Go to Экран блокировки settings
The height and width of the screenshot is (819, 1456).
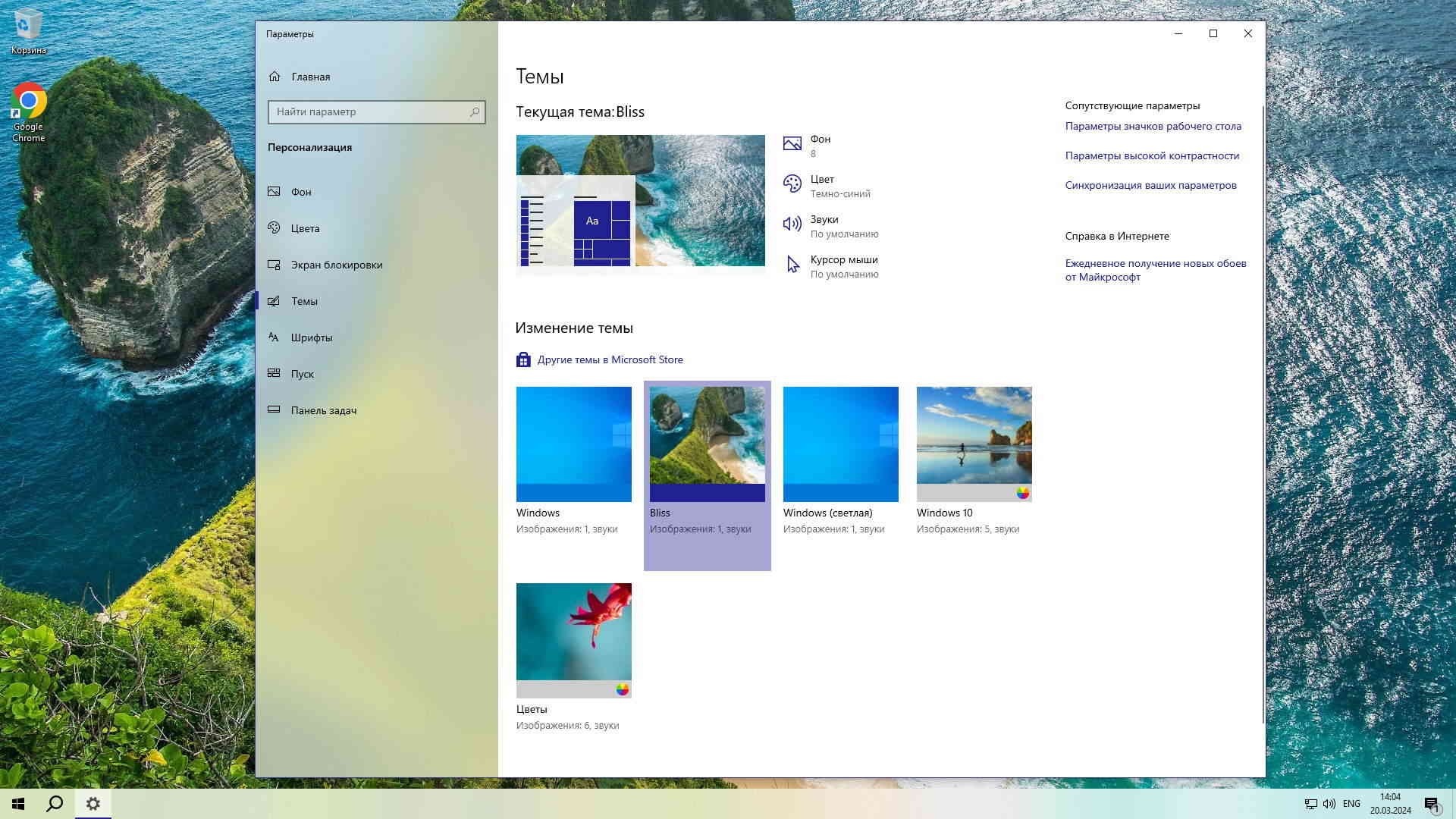(336, 265)
